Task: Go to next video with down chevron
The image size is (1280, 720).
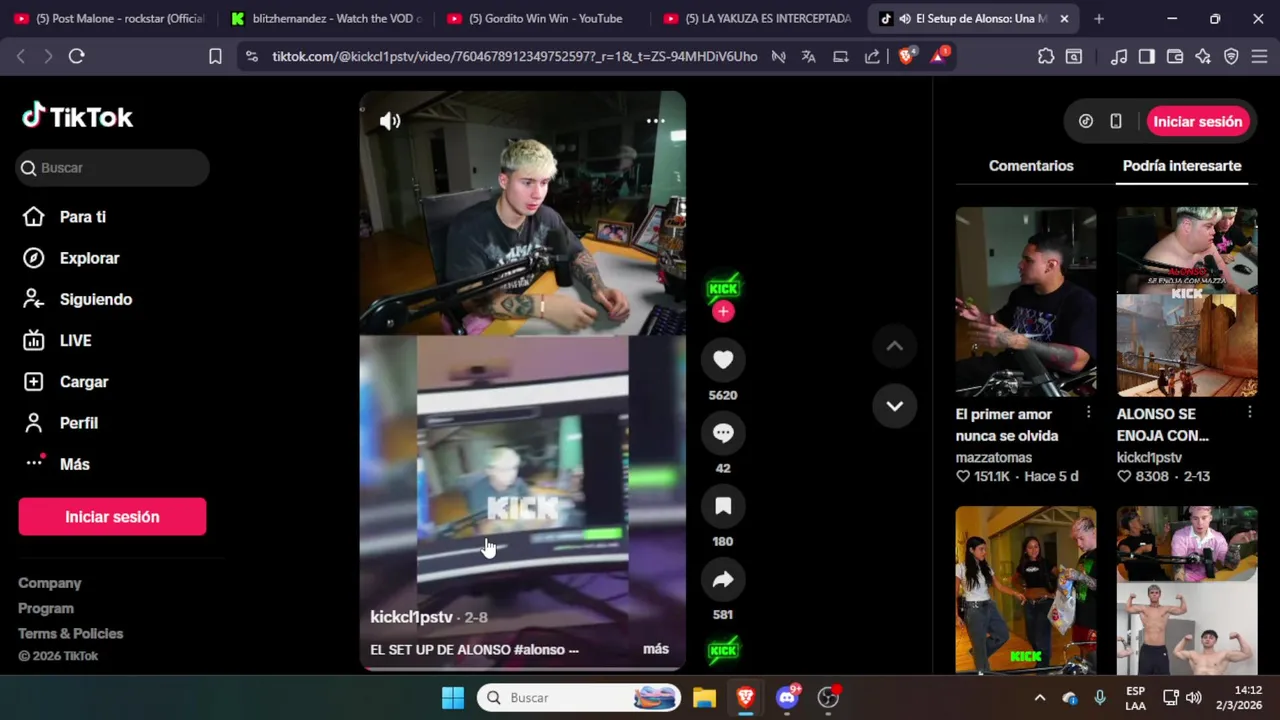Action: pyautogui.click(x=894, y=406)
